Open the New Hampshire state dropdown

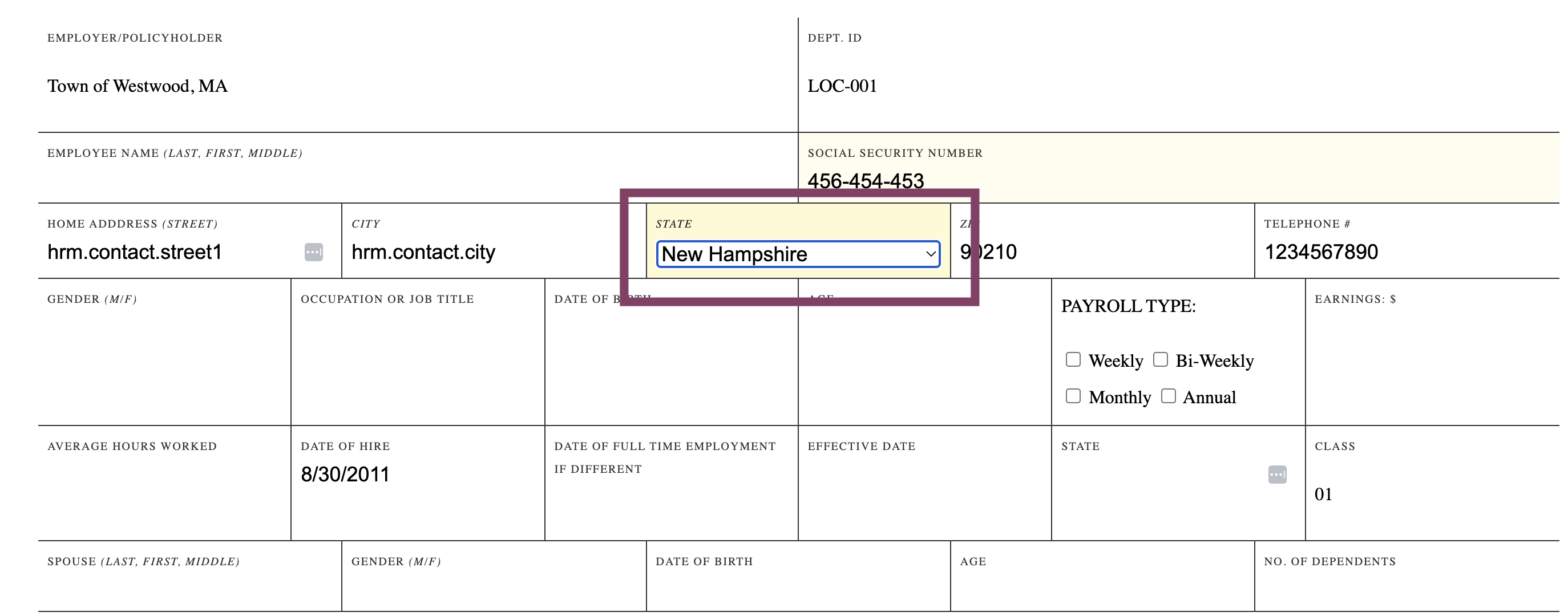pos(798,254)
